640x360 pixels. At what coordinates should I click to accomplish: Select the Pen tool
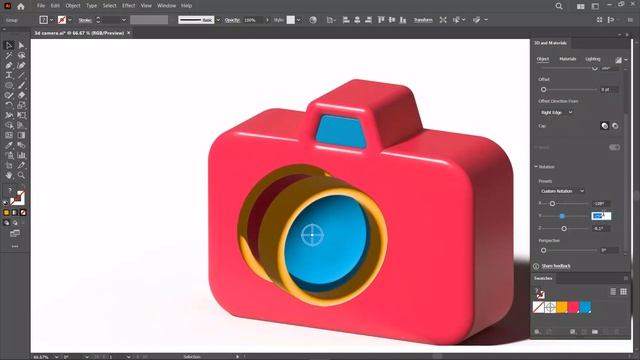point(9,65)
